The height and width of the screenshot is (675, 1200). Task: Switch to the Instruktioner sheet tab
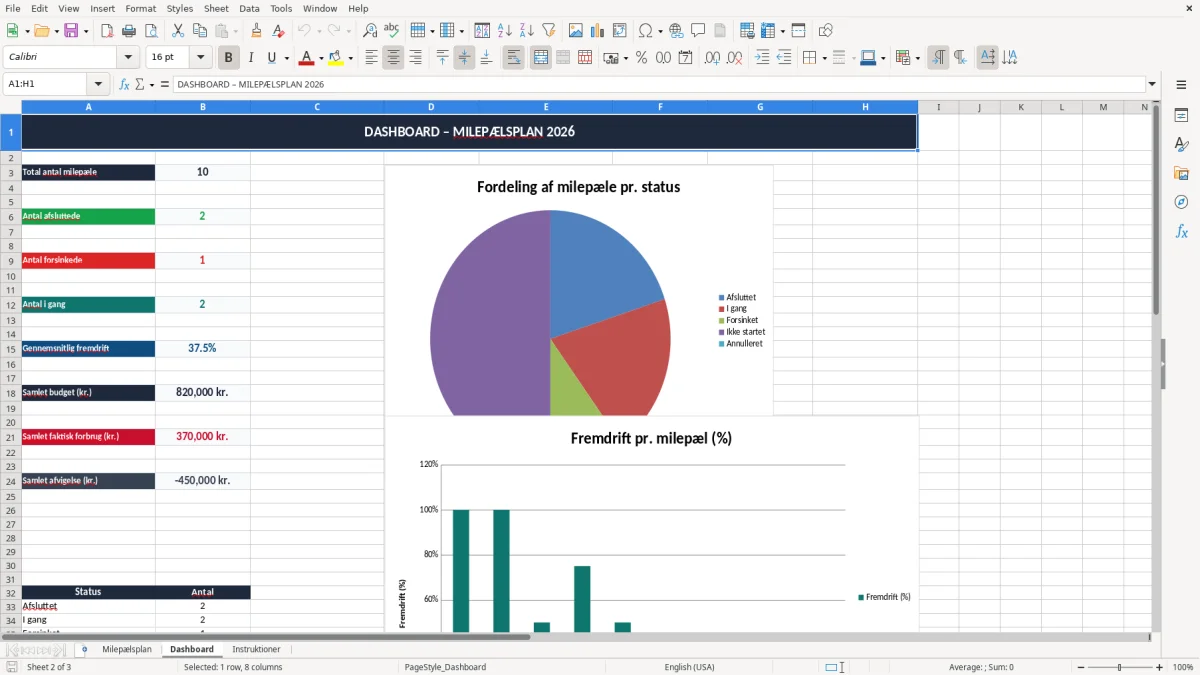pyautogui.click(x=256, y=649)
